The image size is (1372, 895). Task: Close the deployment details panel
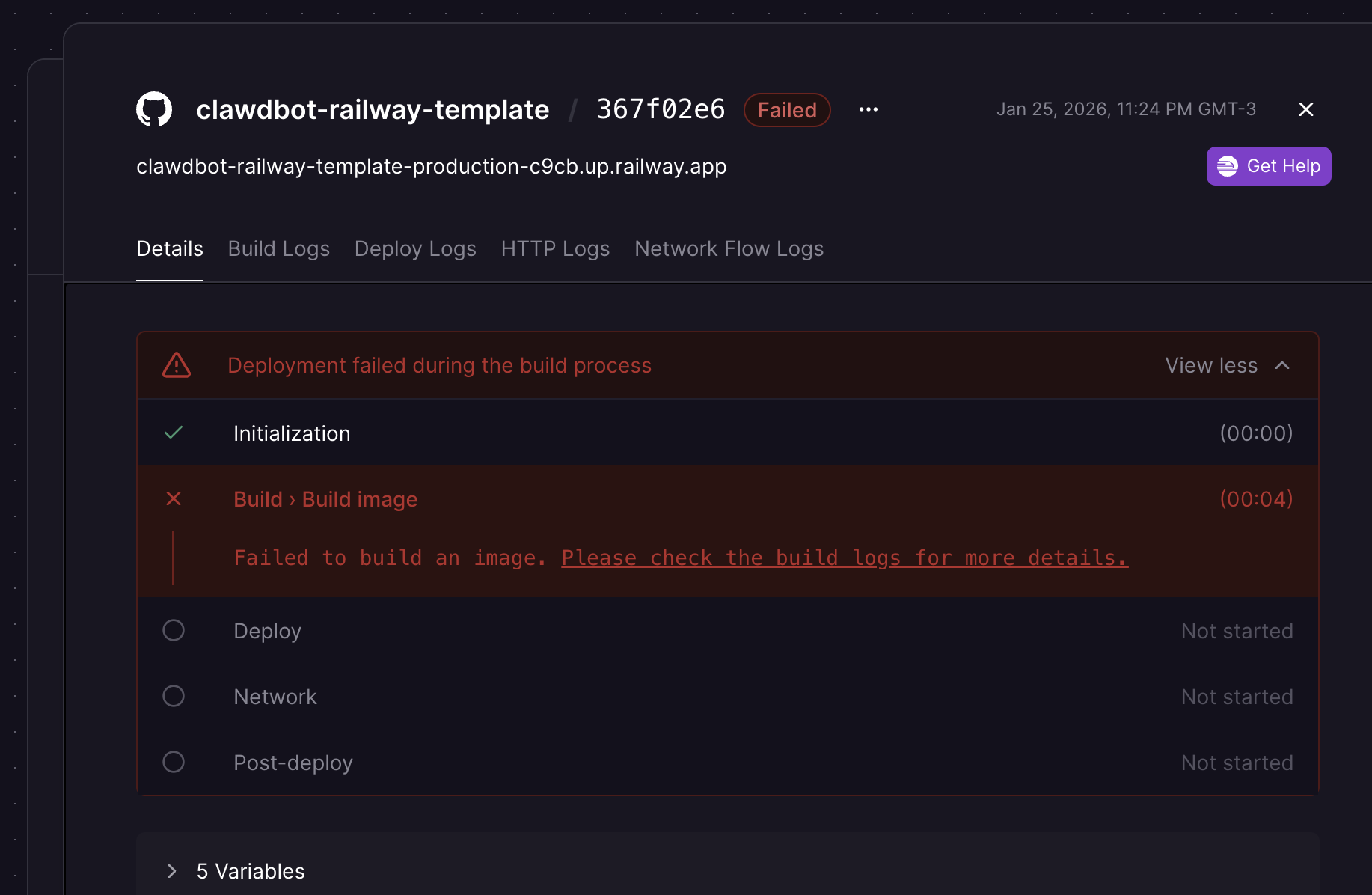[1305, 110]
